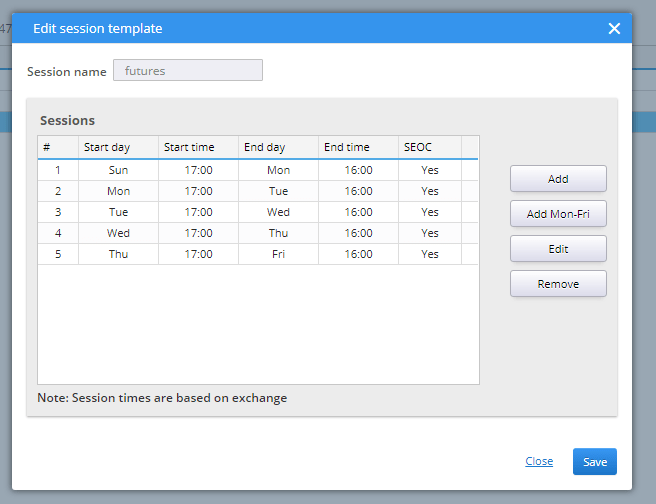656x504 pixels.
Task: Click the Session name input field
Action: click(x=188, y=70)
